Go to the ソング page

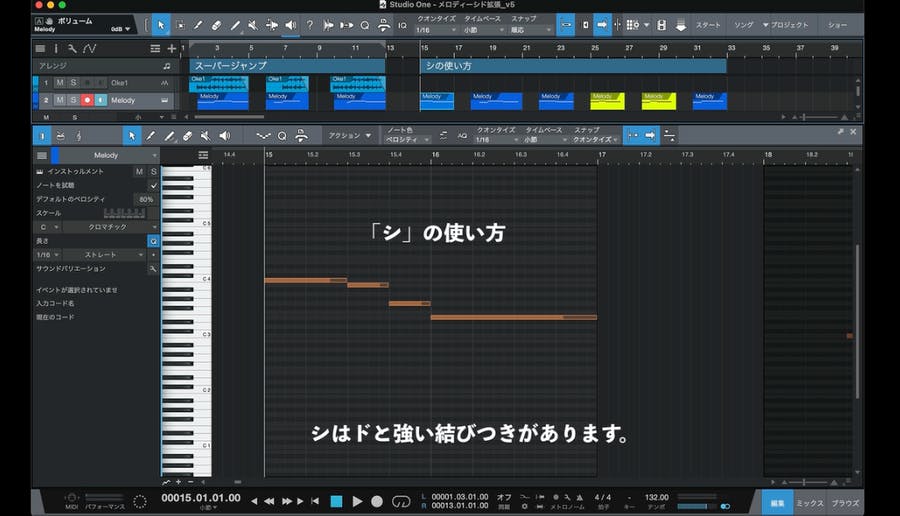[743, 25]
